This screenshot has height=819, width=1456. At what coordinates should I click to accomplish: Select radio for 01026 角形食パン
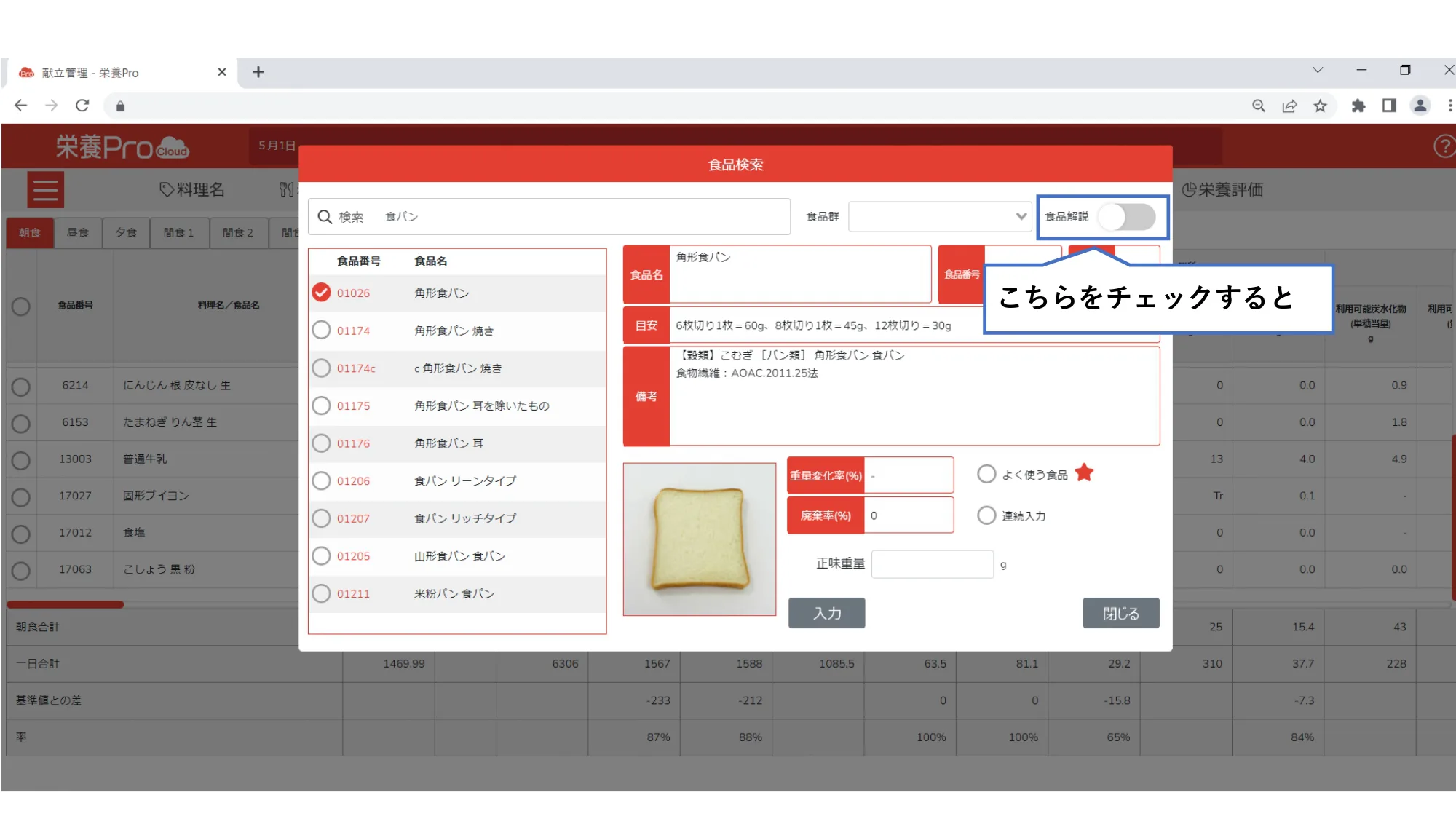(x=321, y=293)
